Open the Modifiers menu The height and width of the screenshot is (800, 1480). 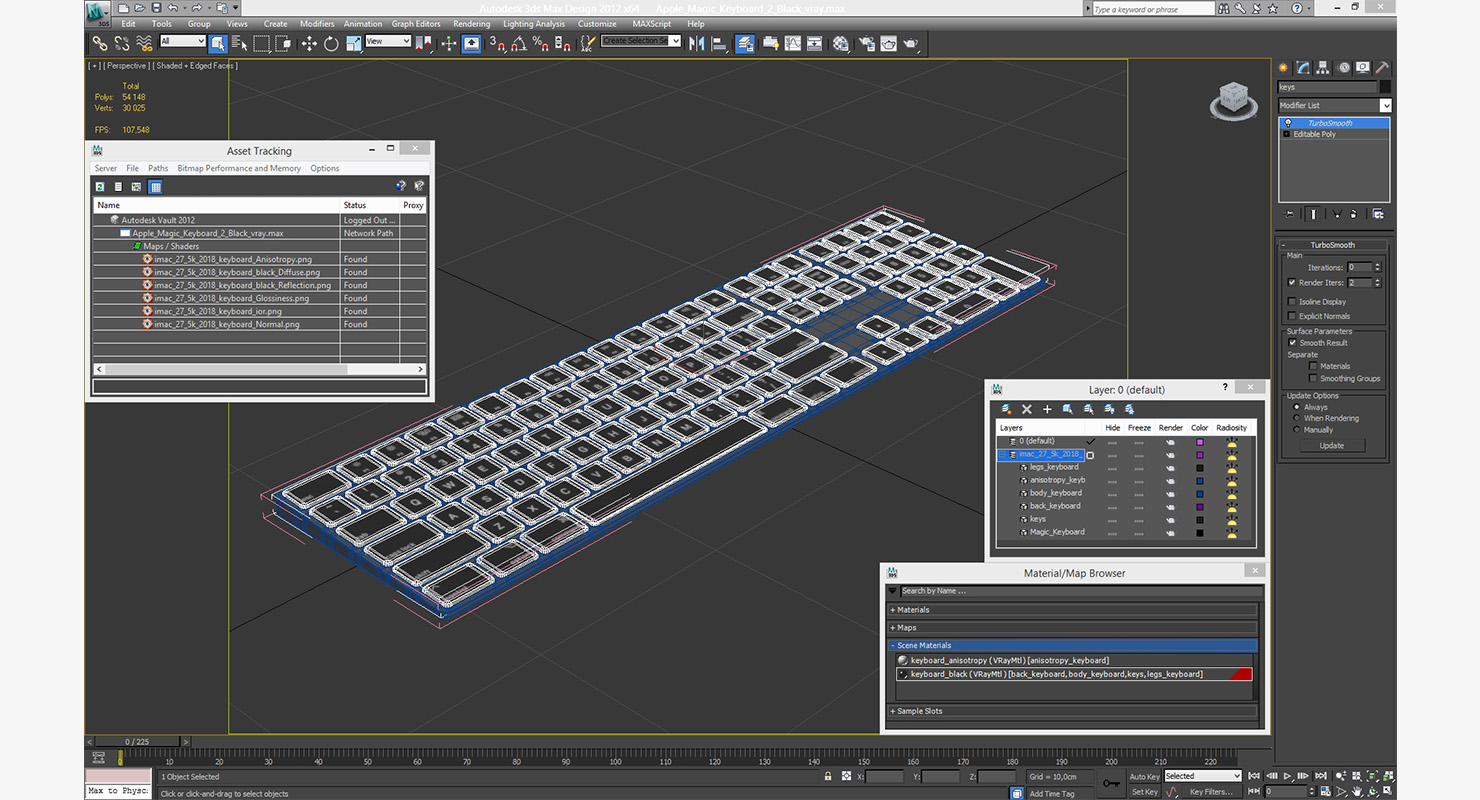pyautogui.click(x=317, y=24)
